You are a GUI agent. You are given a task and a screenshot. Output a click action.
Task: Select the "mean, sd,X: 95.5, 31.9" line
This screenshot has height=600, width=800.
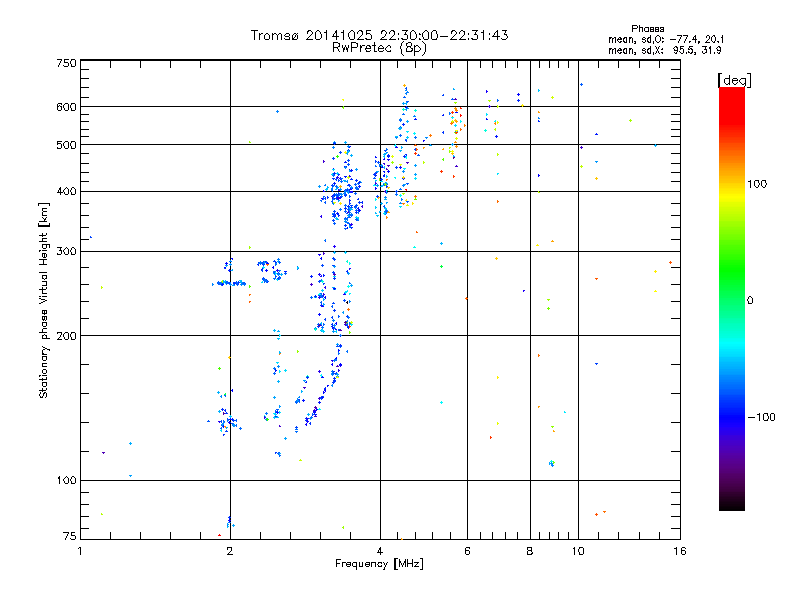[664, 50]
